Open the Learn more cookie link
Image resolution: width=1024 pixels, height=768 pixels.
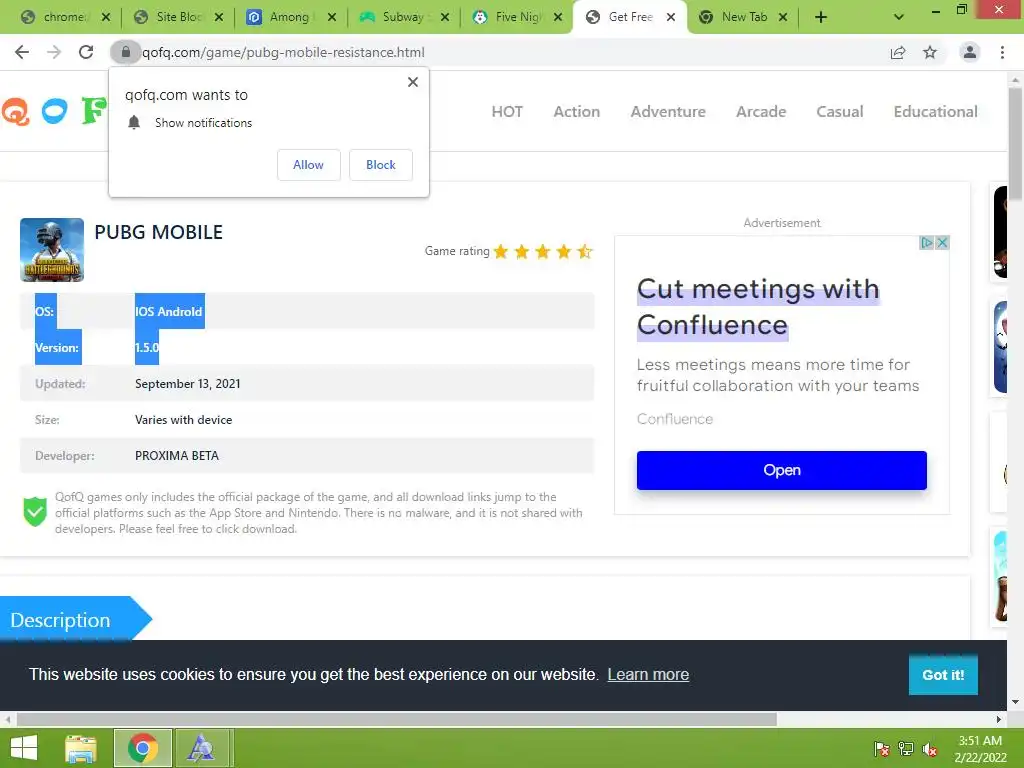click(x=648, y=675)
